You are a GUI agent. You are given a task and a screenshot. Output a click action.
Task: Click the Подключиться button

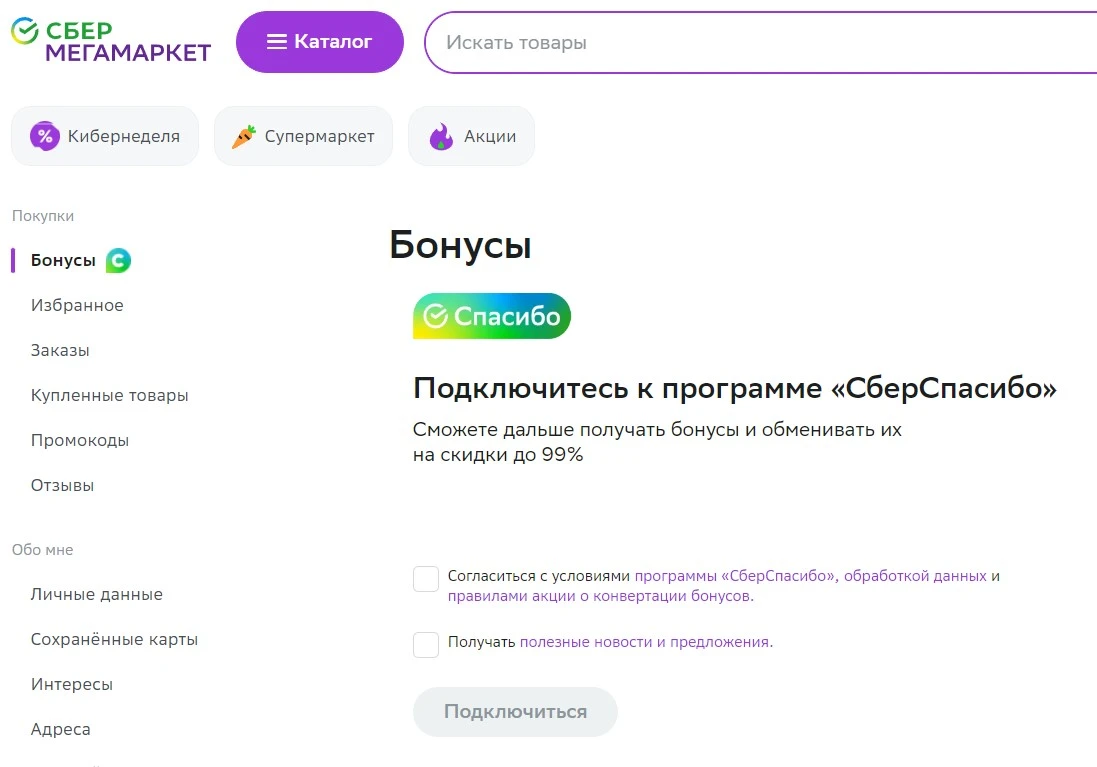pyautogui.click(x=515, y=712)
